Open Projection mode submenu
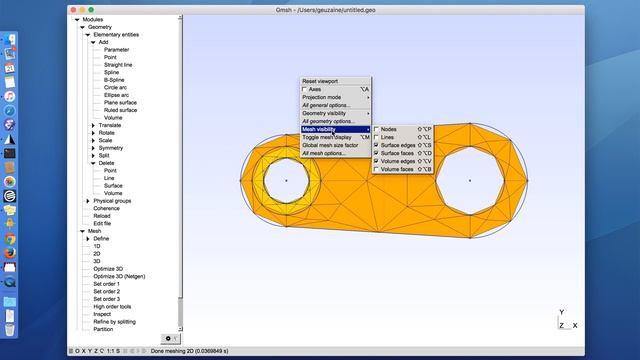Image resolution: width=640 pixels, height=360 pixels. 336,97
